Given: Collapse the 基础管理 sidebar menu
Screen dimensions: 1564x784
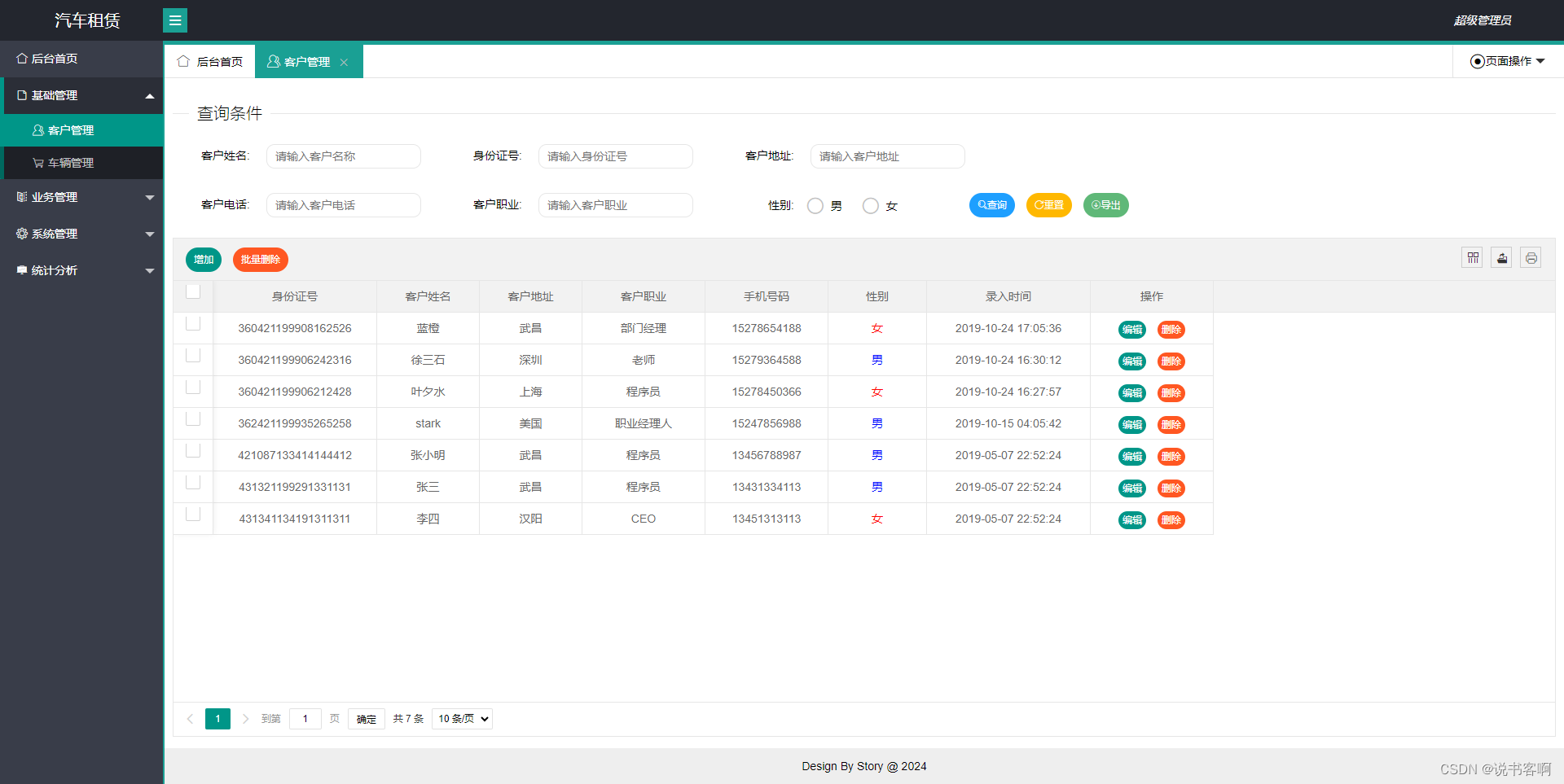Looking at the screenshot, I should tap(81, 95).
